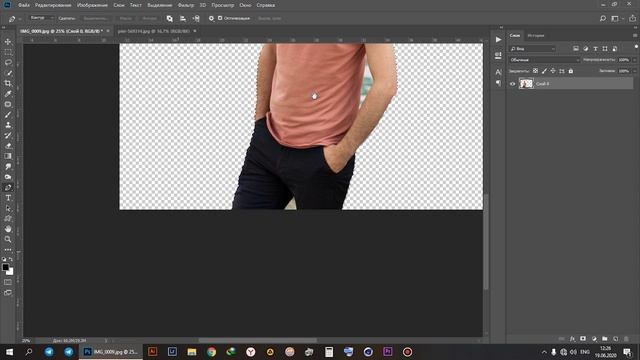Toggle lock all padlock icon

click(x=571, y=71)
